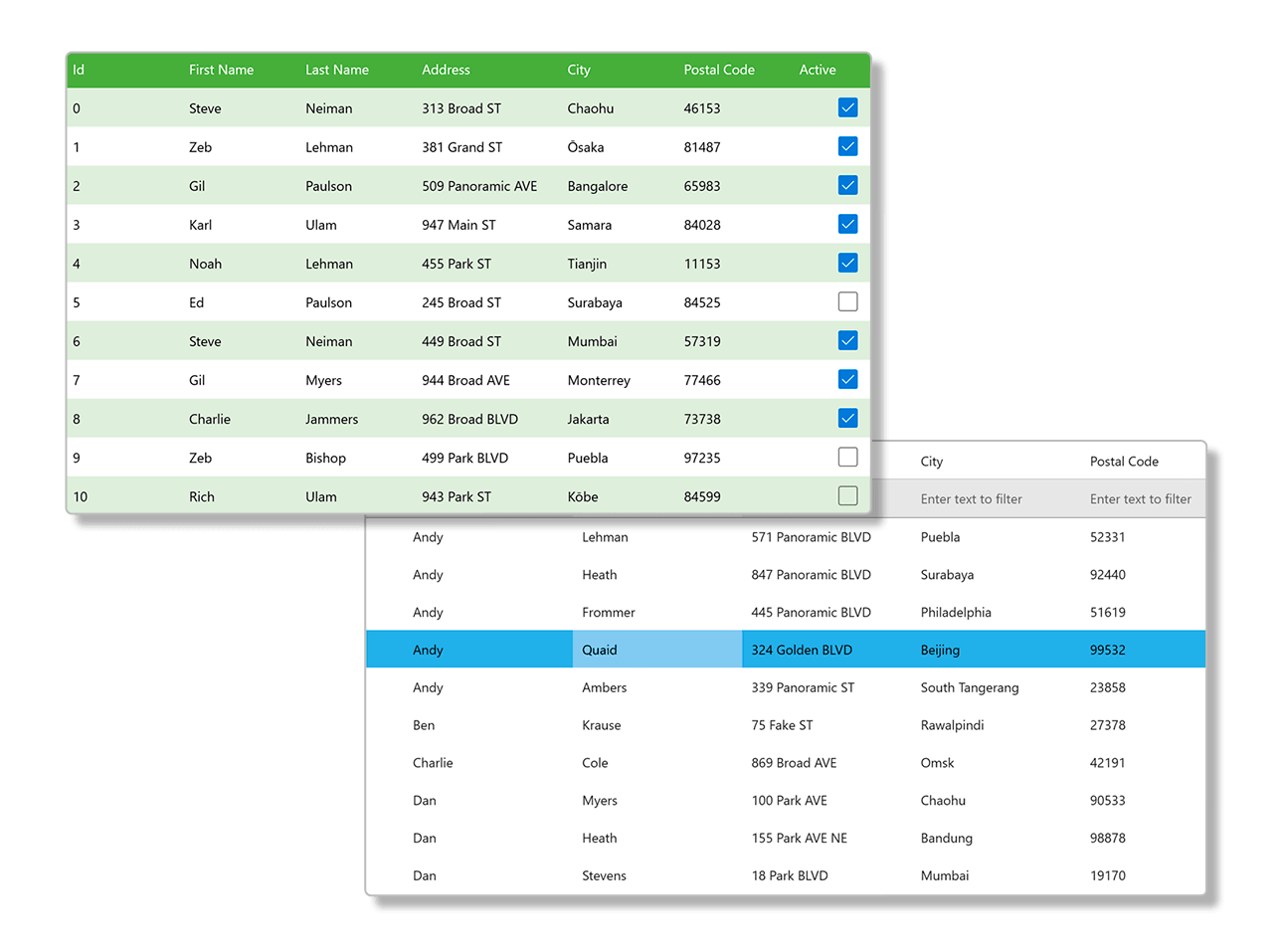Select the row for Andy Quaid
Image resolution: width=1283 pixels, height=952 pixels.
click(656, 650)
